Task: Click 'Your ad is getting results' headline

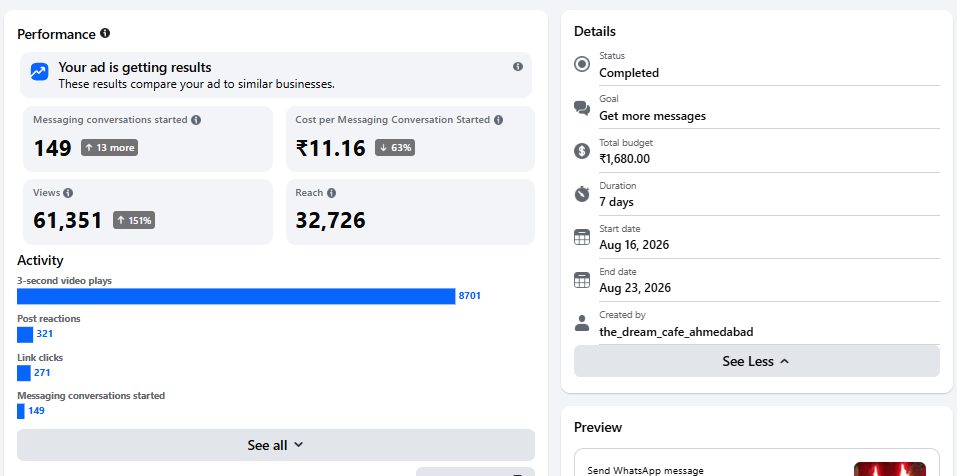Action: point(135,68)
